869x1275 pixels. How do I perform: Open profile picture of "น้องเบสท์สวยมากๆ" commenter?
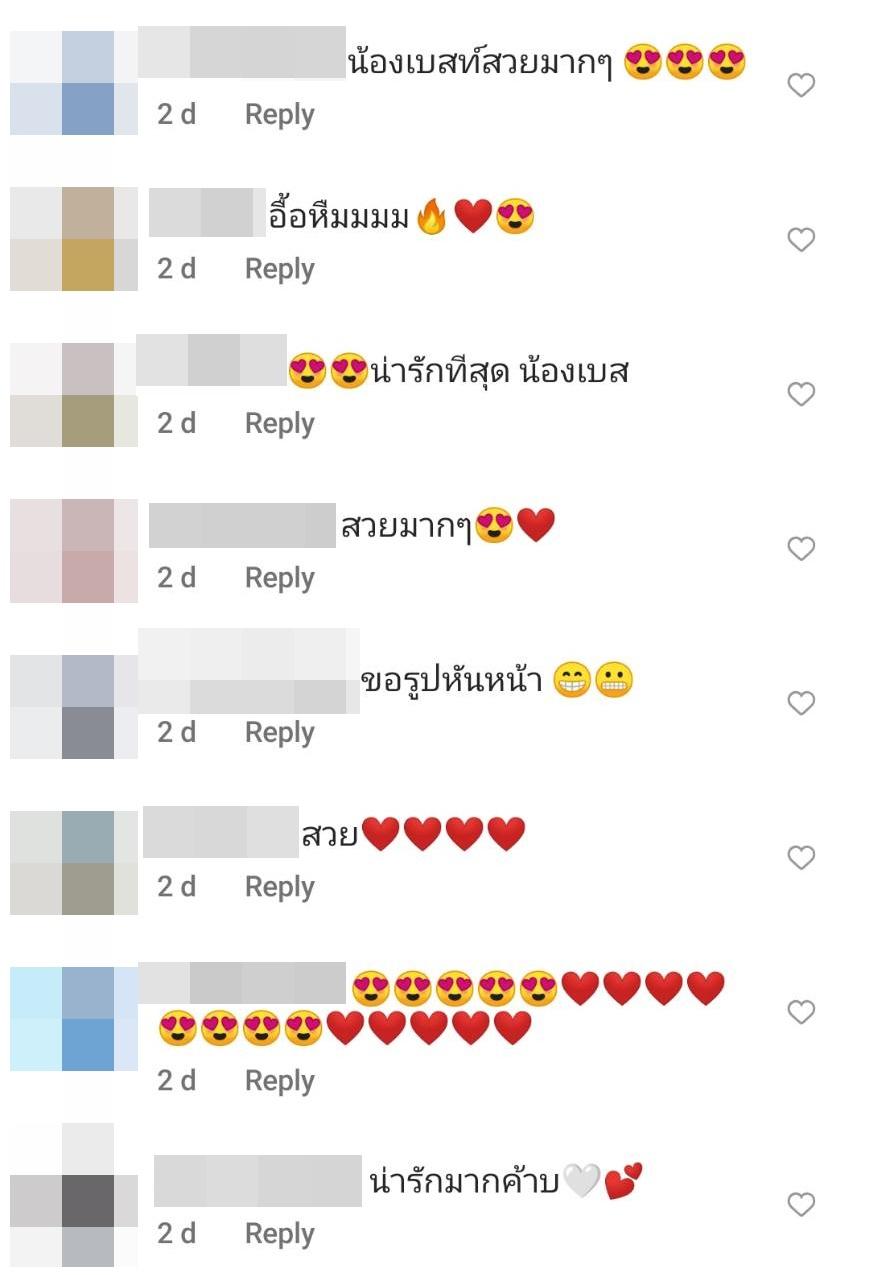tap(74, 83)
